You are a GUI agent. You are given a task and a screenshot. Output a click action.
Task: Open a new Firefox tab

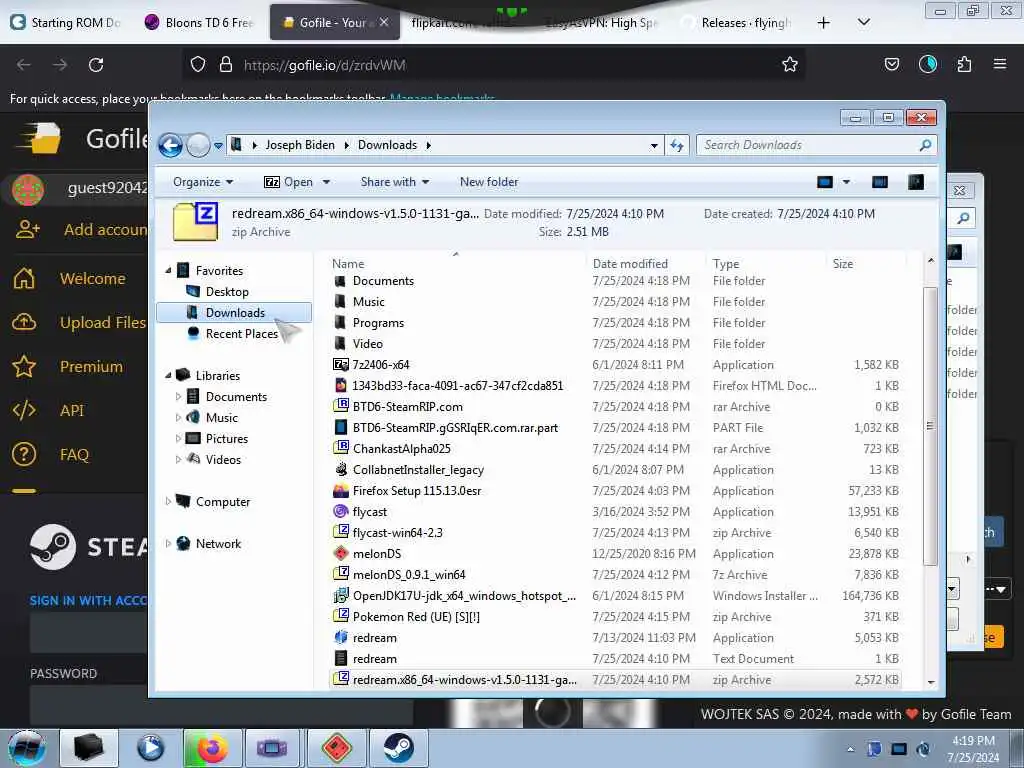[823, 23]
